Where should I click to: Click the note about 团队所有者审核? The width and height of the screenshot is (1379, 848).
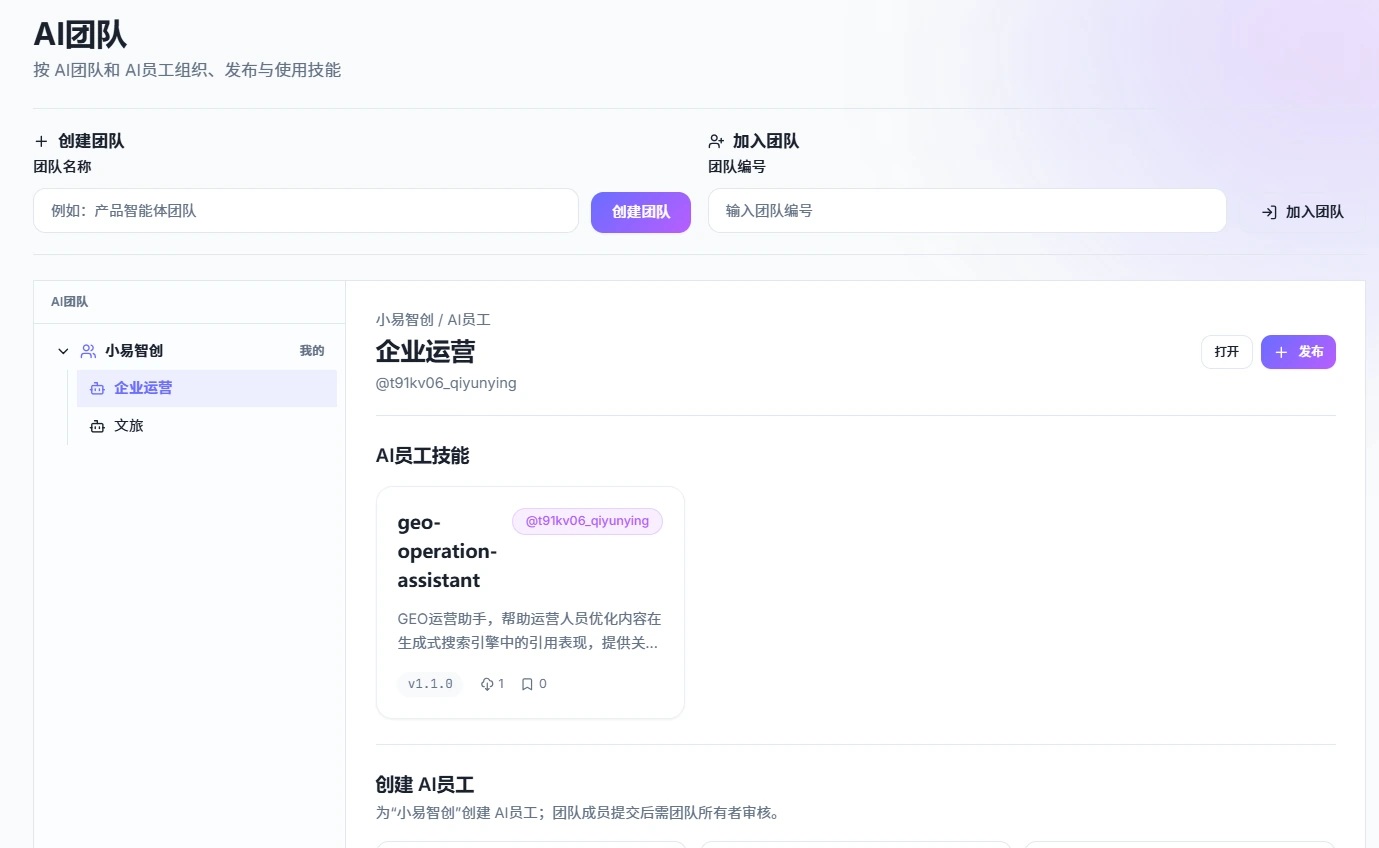pyautogui.click(x=577, y=813)
